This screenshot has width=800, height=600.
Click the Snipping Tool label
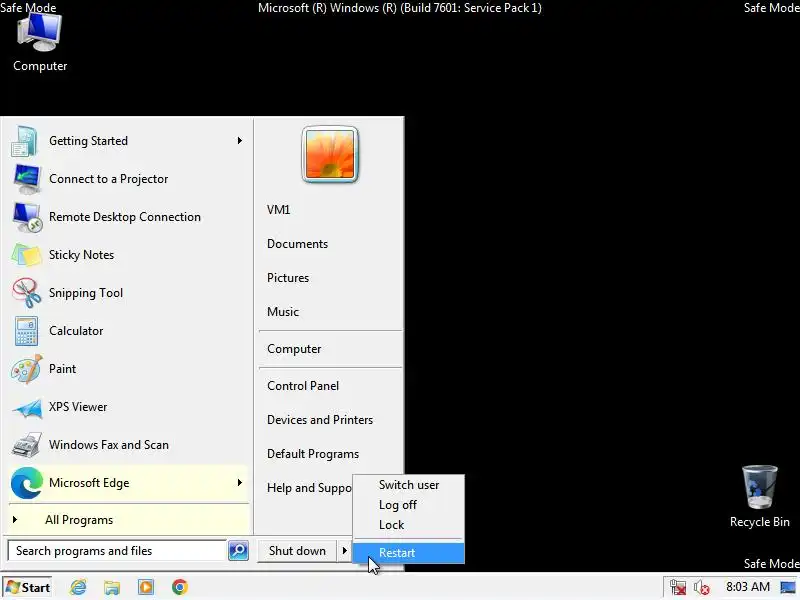pos(86,293)
